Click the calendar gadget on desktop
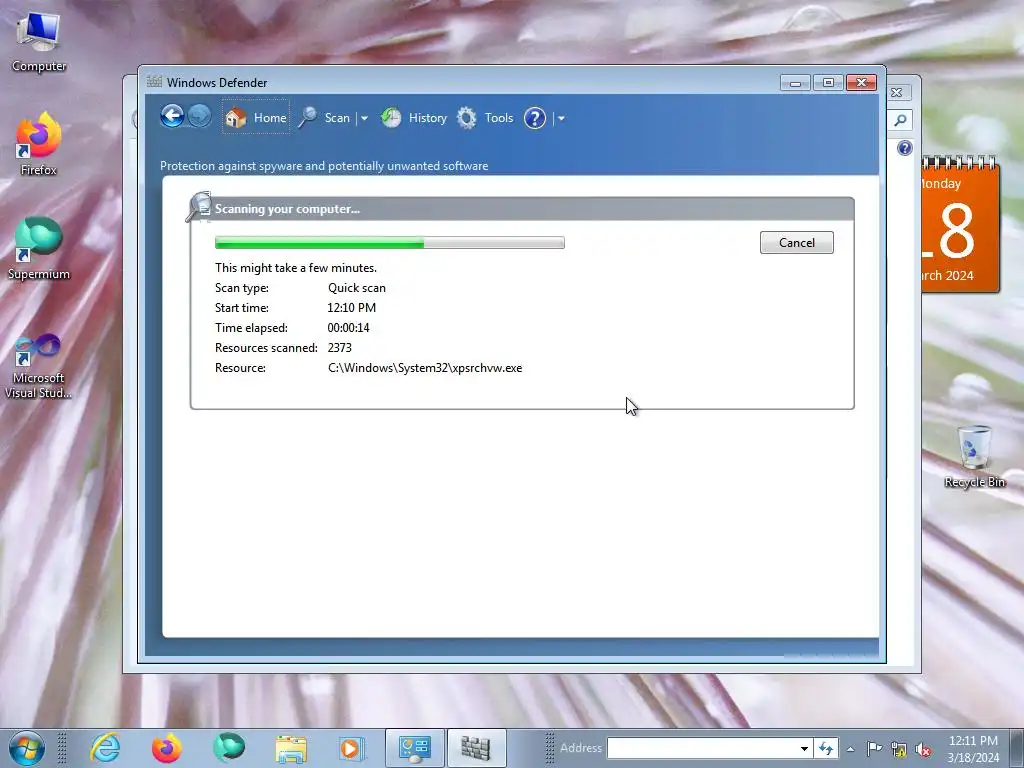Image resolution: width=1024 pixels, height=768 pixels. click(x=961, y=224)
